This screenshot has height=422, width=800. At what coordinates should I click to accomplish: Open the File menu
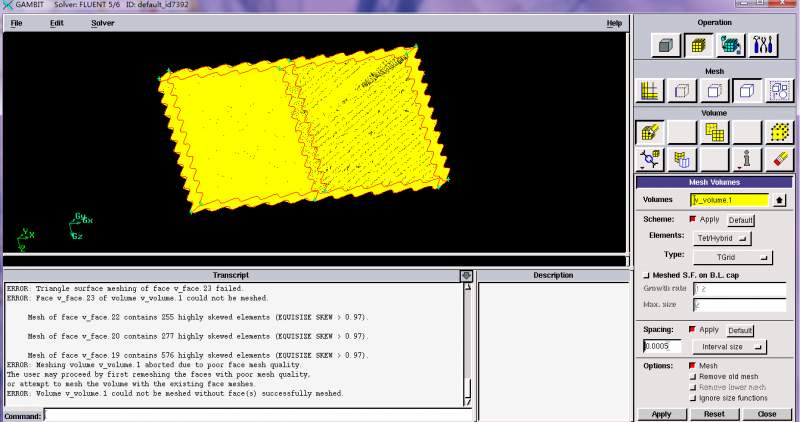tap(16, 23)
